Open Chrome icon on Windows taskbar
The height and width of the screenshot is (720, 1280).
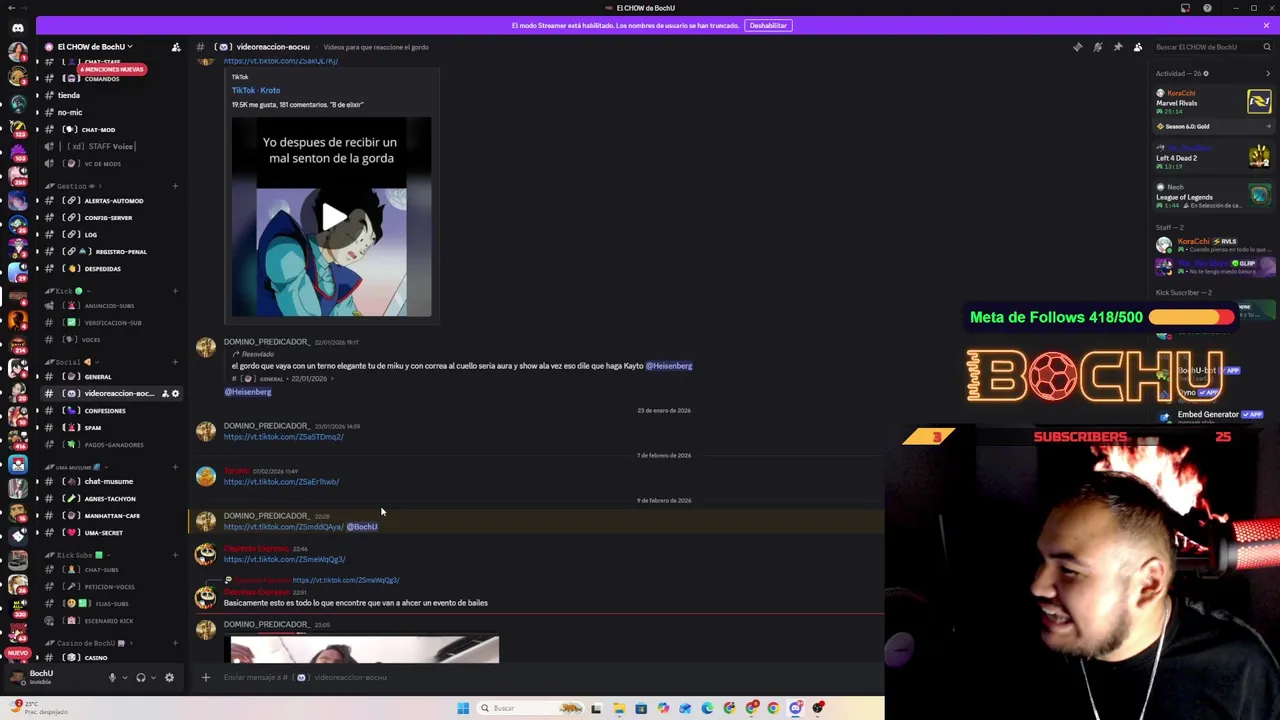[x=773, y=708]
